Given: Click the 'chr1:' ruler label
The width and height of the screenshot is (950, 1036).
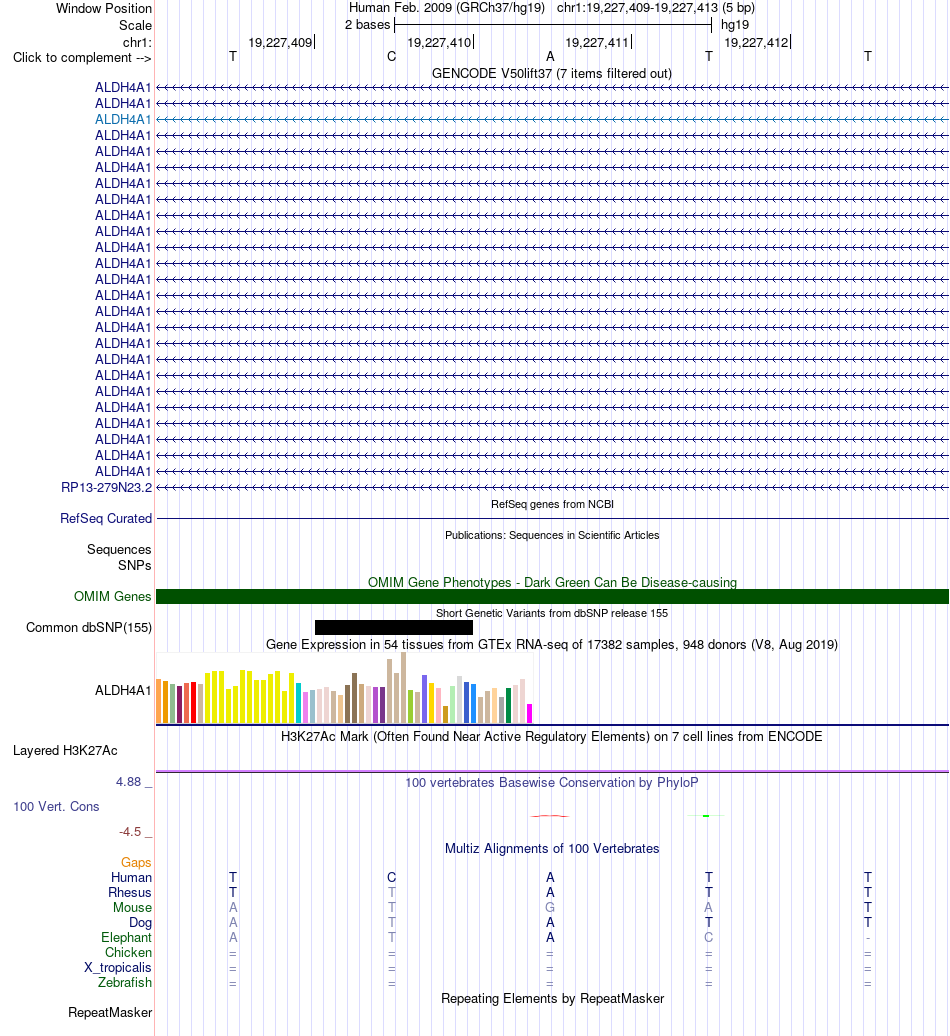Looking at the screenshot, I should pyautogui.click(x=137, y=42).
